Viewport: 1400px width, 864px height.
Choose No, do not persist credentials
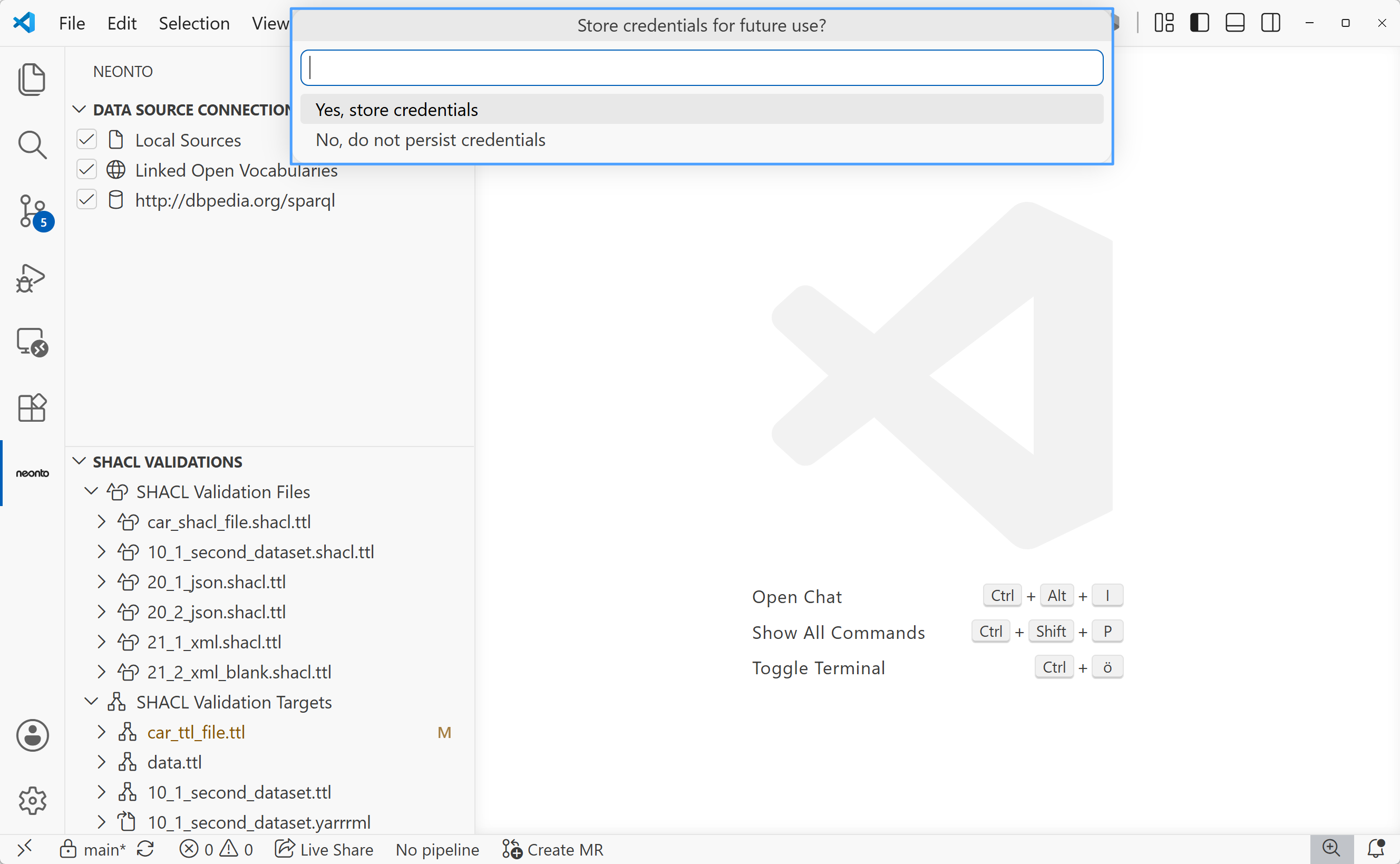coord(702,139)
